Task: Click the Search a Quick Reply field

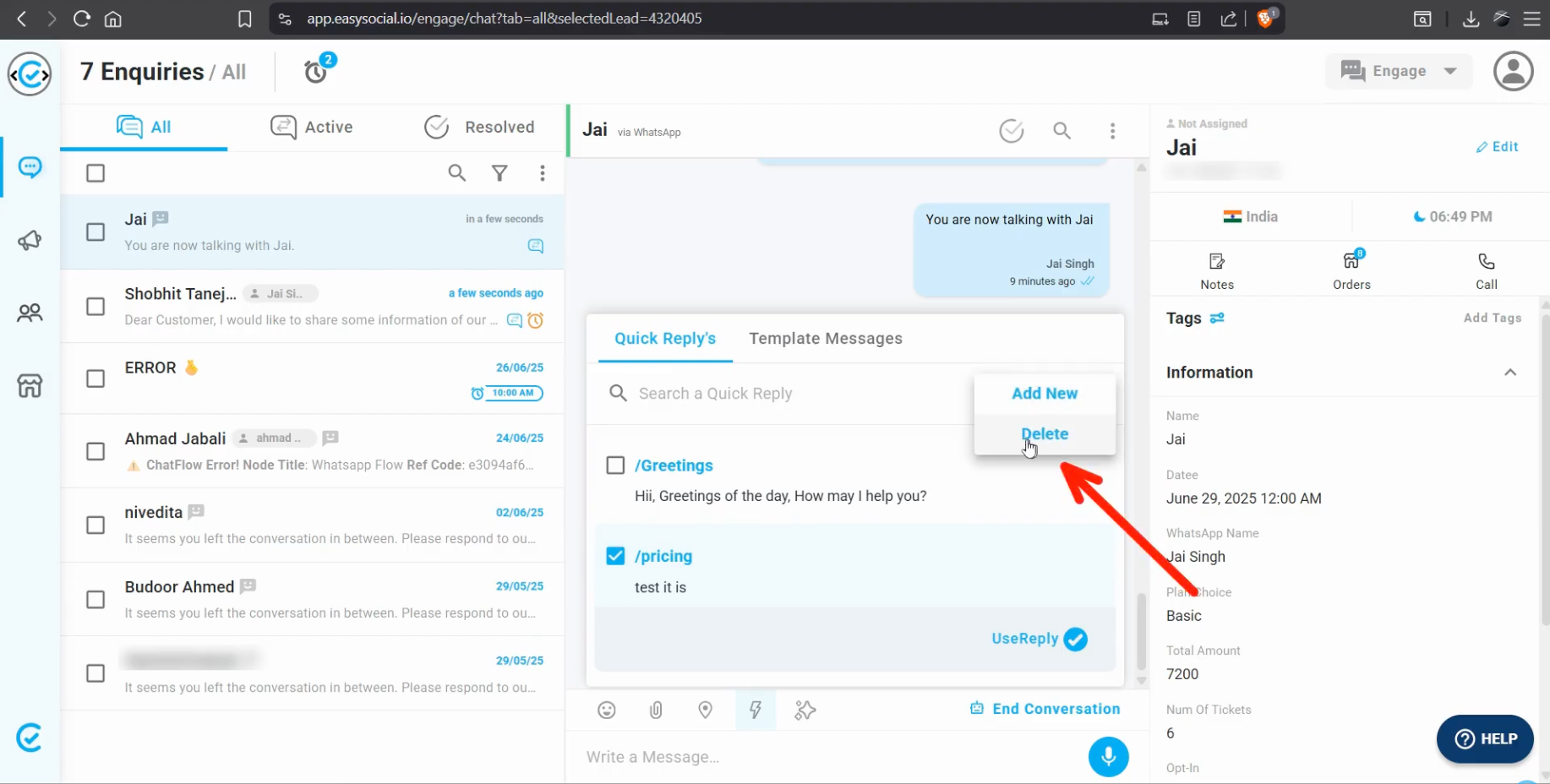Action: point(786,394)
